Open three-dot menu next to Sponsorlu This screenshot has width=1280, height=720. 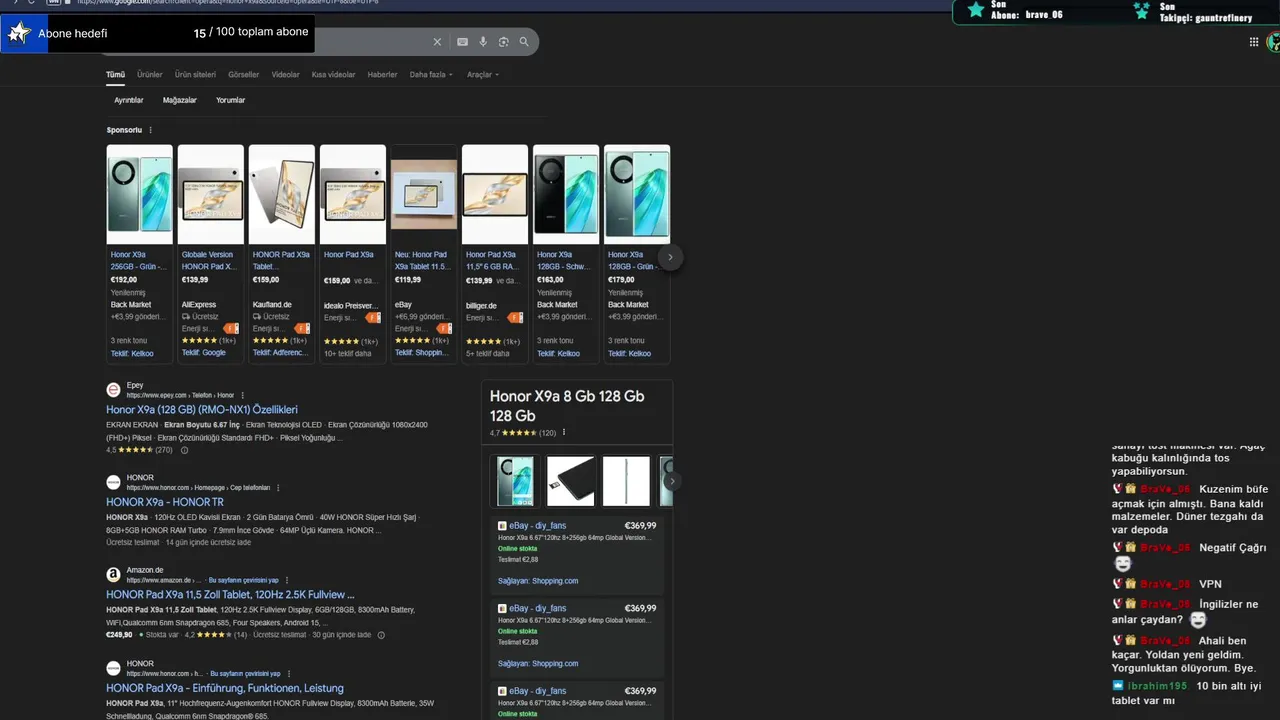pyautogui.click(x=151, y=130)
